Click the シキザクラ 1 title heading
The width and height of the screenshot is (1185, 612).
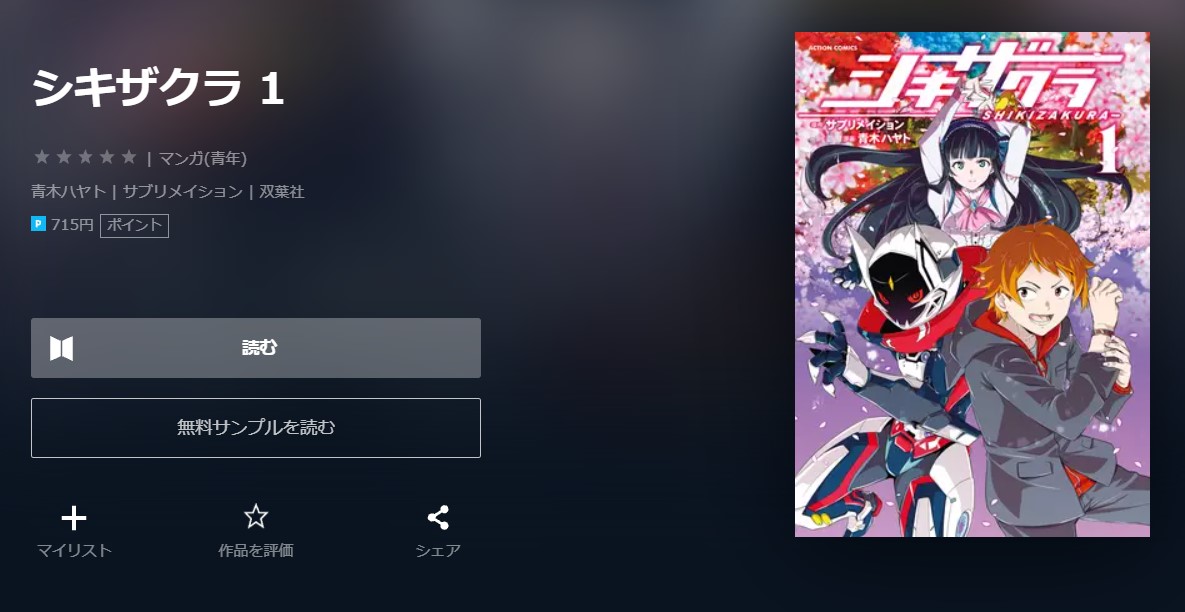(158, 88)
